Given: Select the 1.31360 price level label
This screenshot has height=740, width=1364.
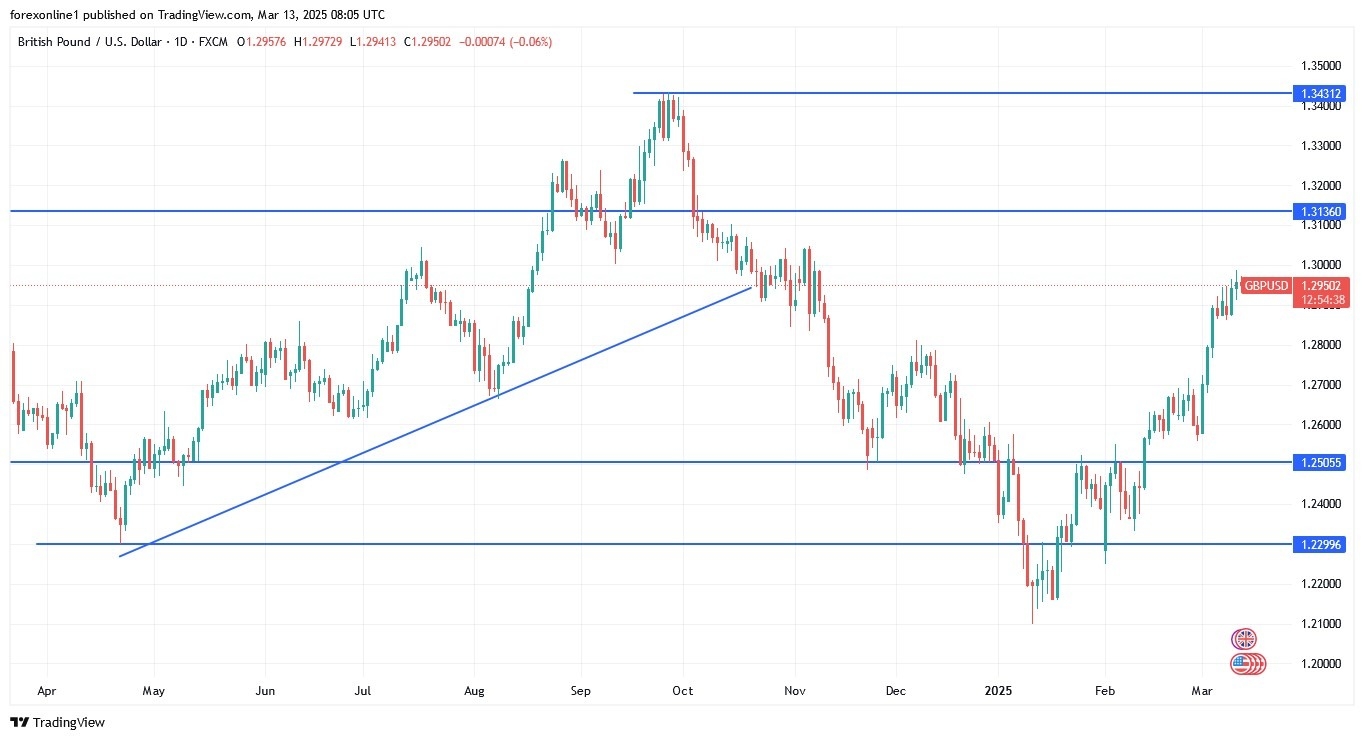Looking at the screenshot, I should tap(1321, 212).
